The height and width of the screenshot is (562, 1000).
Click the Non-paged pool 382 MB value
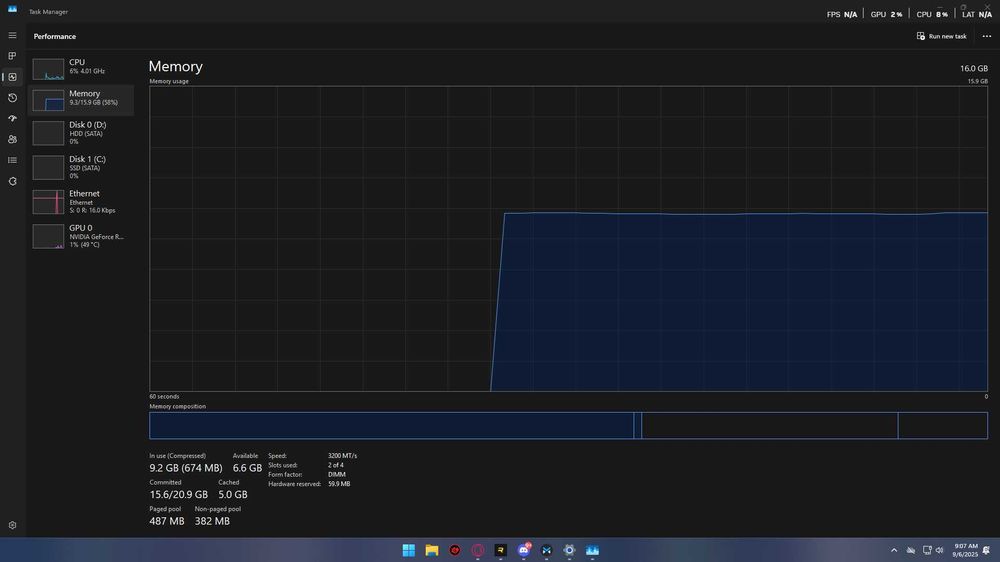pyautogui.click(x=212, y=521)
